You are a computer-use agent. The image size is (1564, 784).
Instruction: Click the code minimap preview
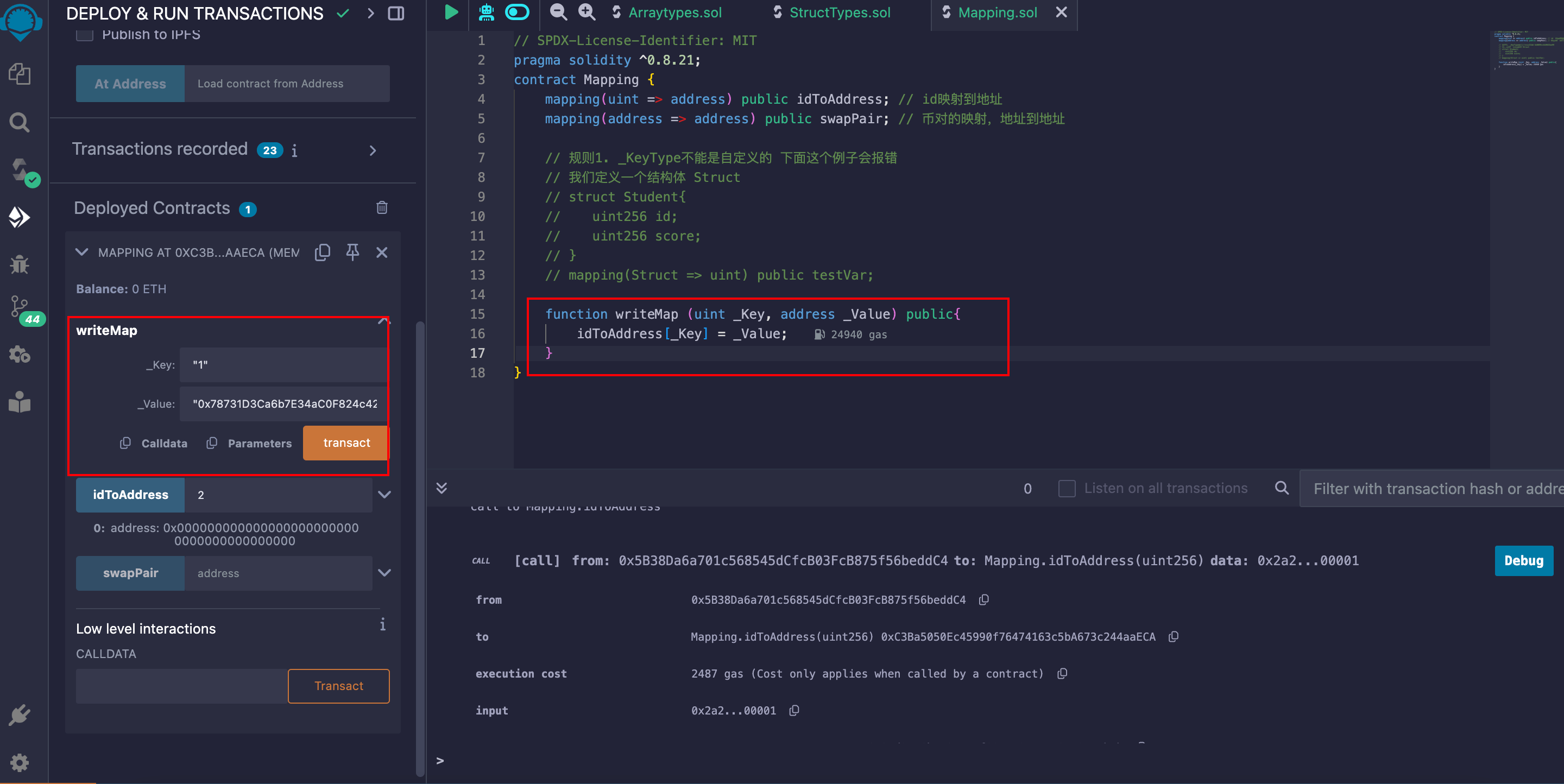[x=1527, y=51]
